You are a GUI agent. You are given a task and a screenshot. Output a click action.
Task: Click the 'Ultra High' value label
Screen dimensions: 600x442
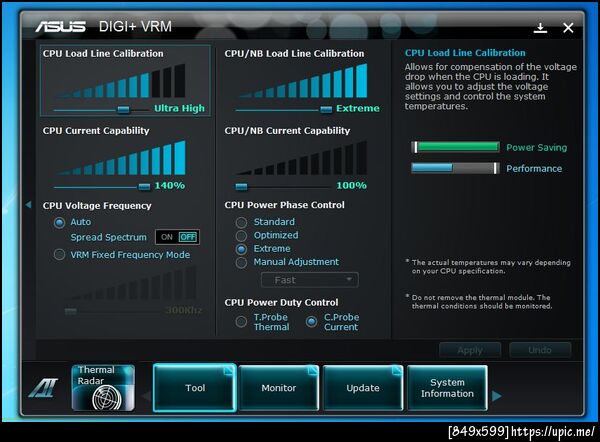click(179, 109)
